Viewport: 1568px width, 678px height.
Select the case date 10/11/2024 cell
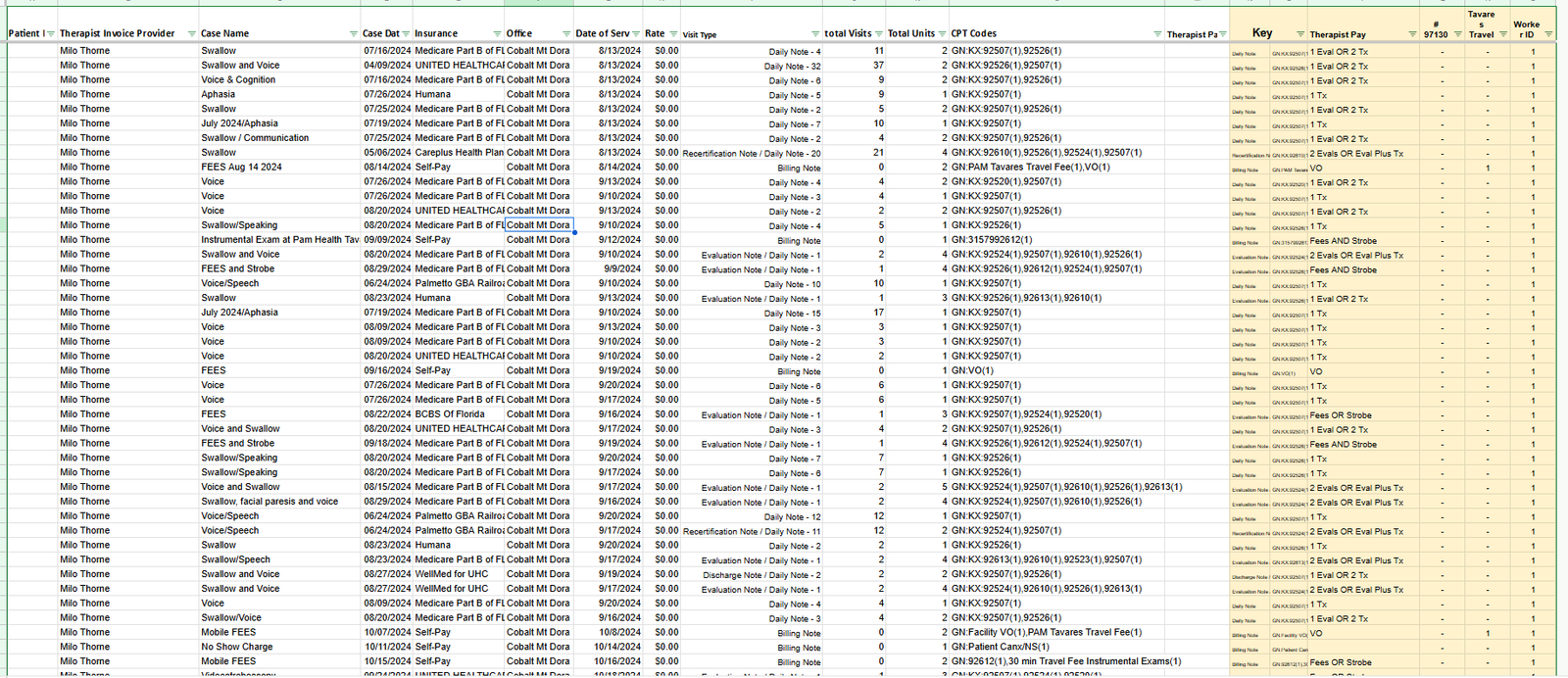(387, 647)
